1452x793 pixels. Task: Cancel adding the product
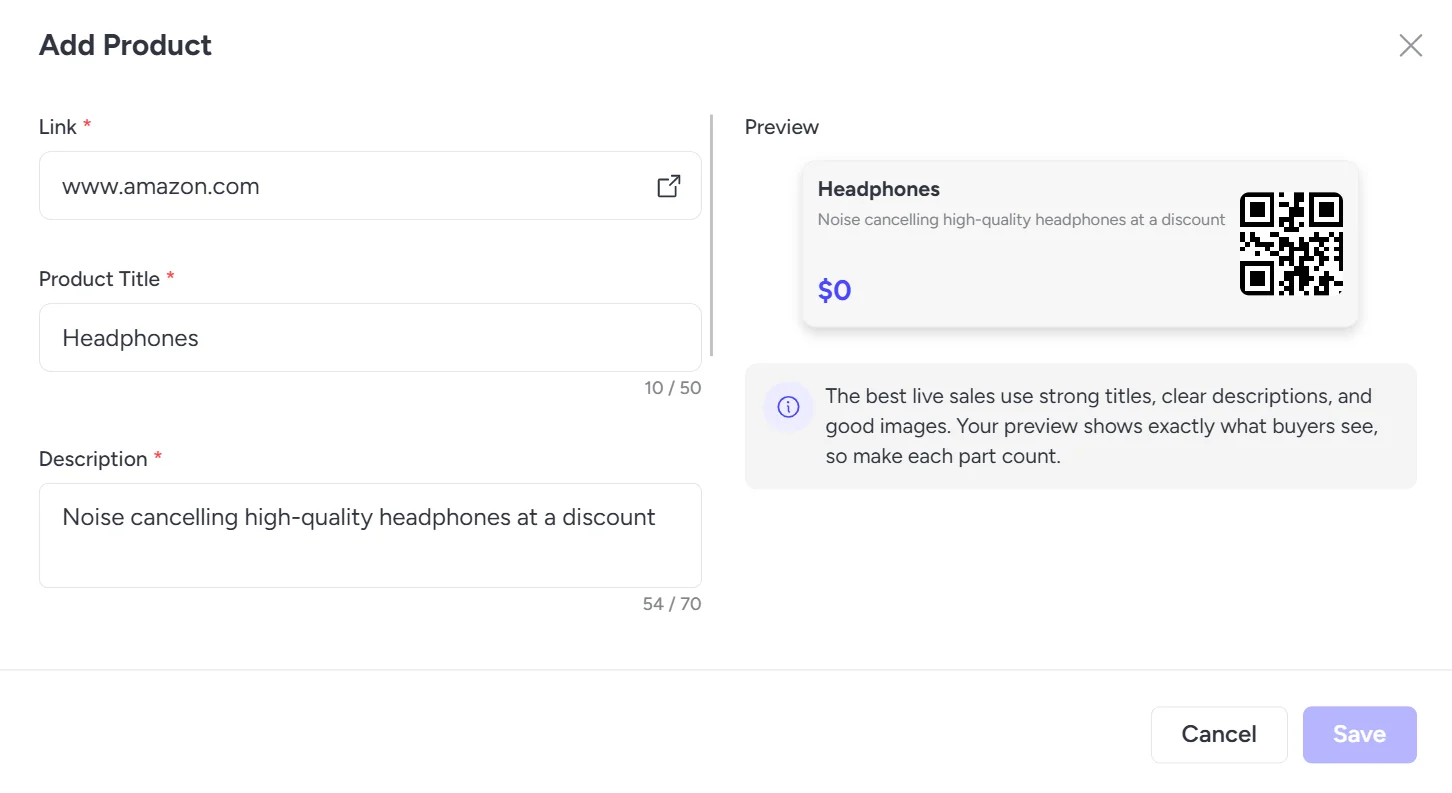pyautogui.click(x=1219, y=735)
